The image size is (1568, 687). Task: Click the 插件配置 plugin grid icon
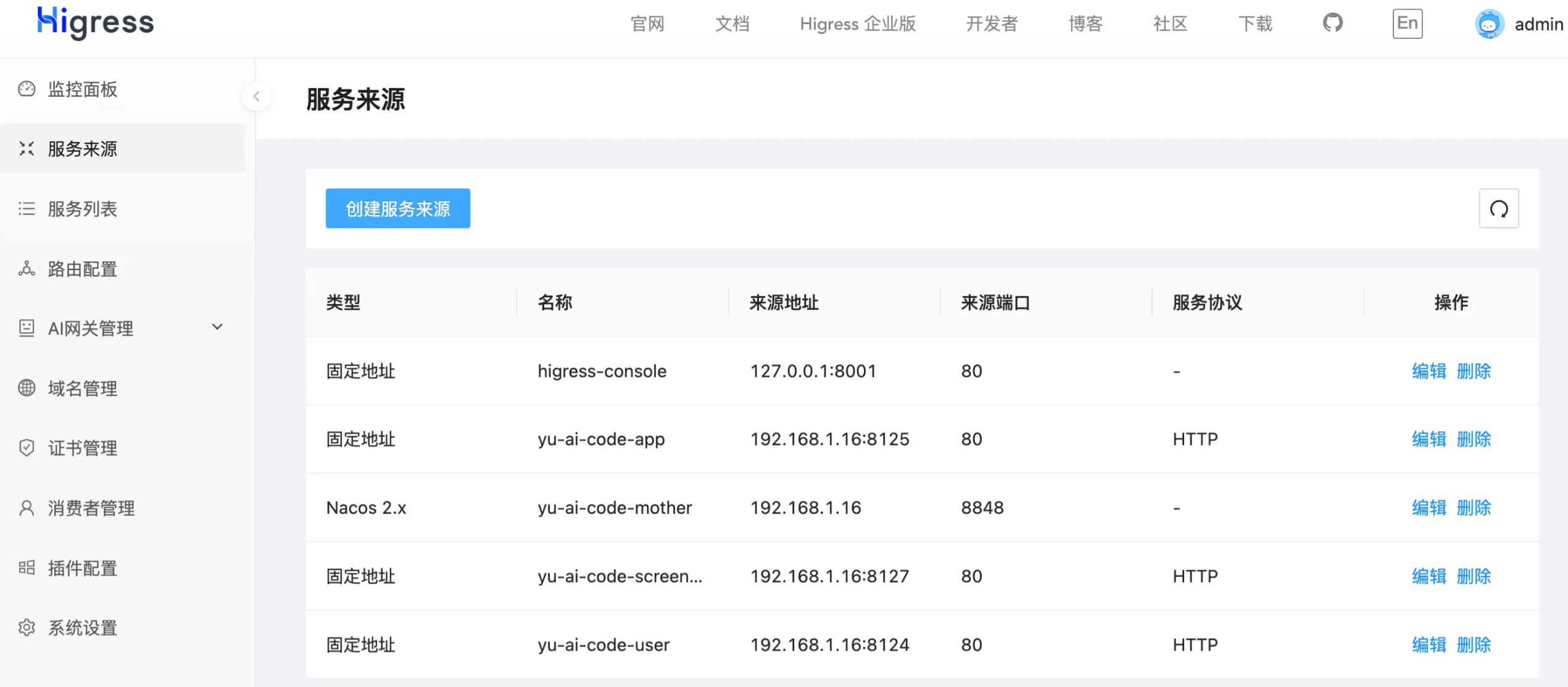27,568
